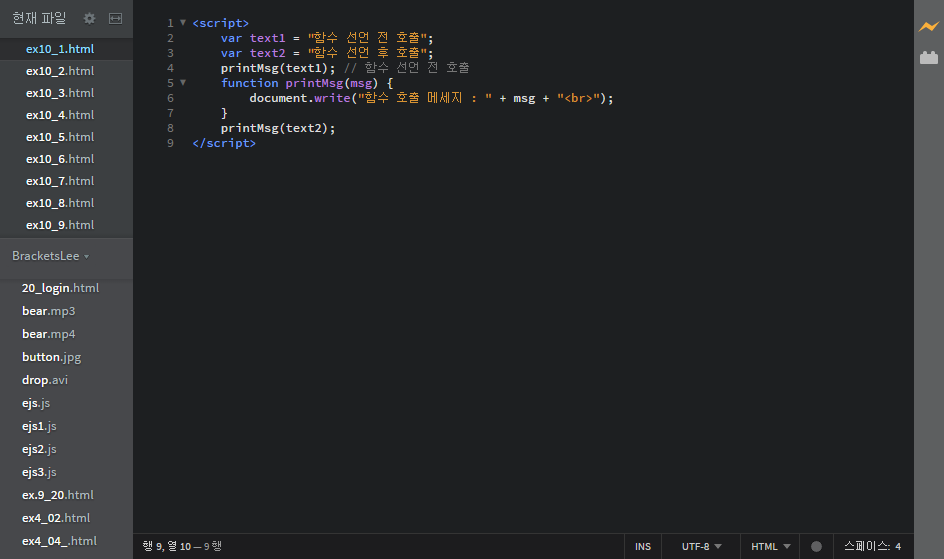Open 20_login.html from project tree
The width and height of the screenshot is (944, 559).
tap(60, 288)
